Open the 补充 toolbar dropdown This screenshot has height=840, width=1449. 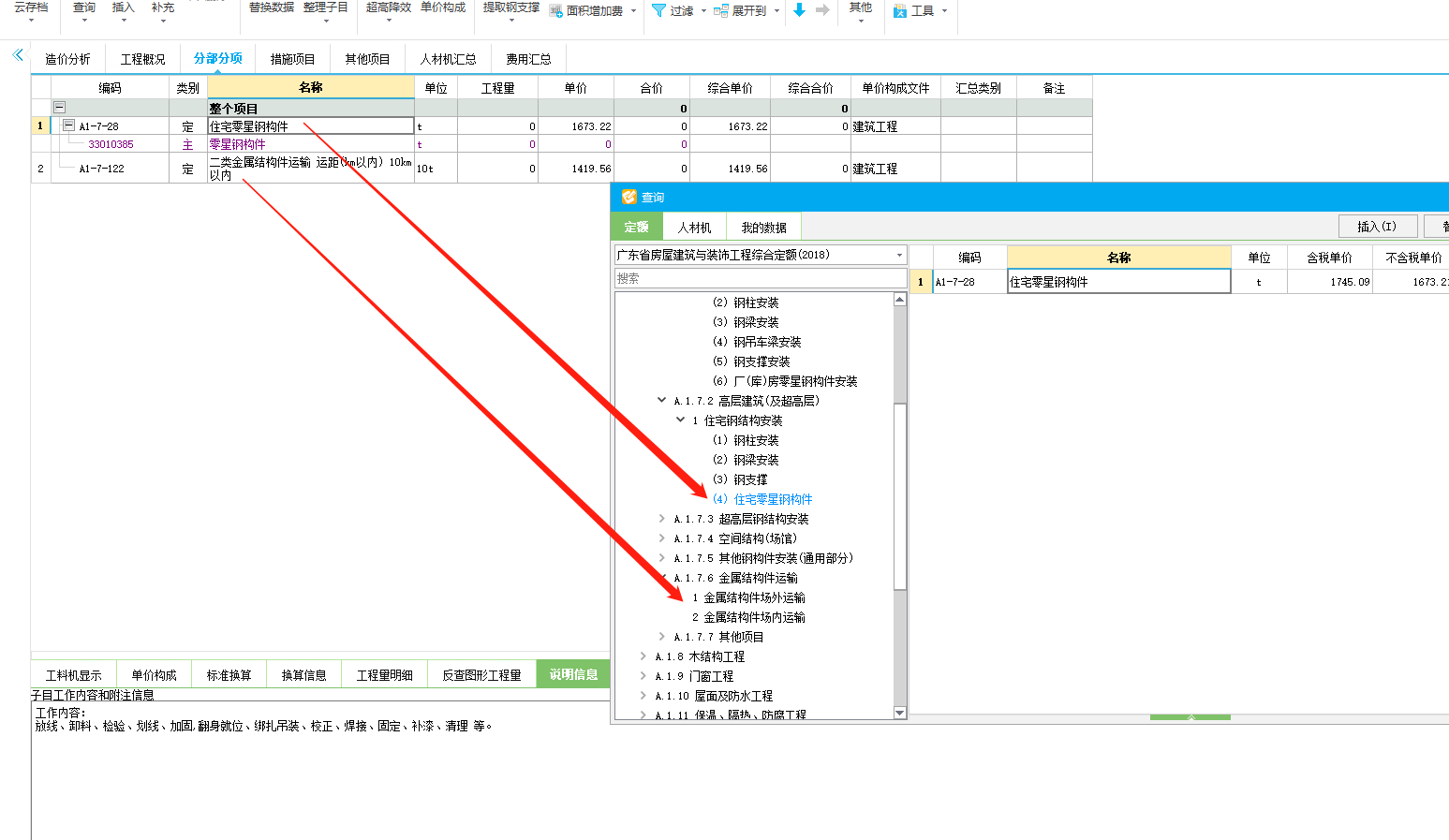pyautogui.click(x=163, y=21)
